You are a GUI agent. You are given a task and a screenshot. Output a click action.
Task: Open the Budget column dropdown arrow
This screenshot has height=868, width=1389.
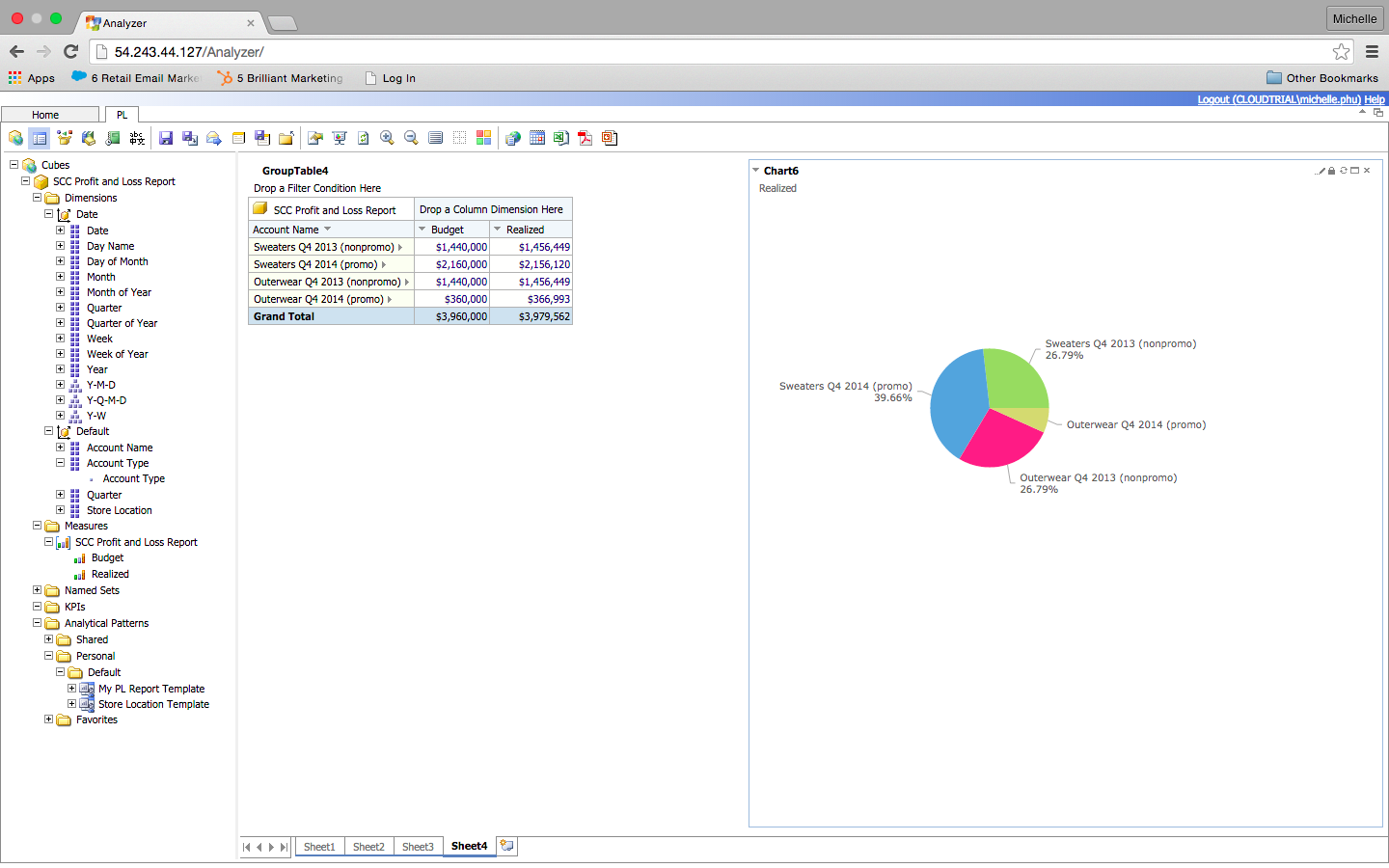(422, 230)
